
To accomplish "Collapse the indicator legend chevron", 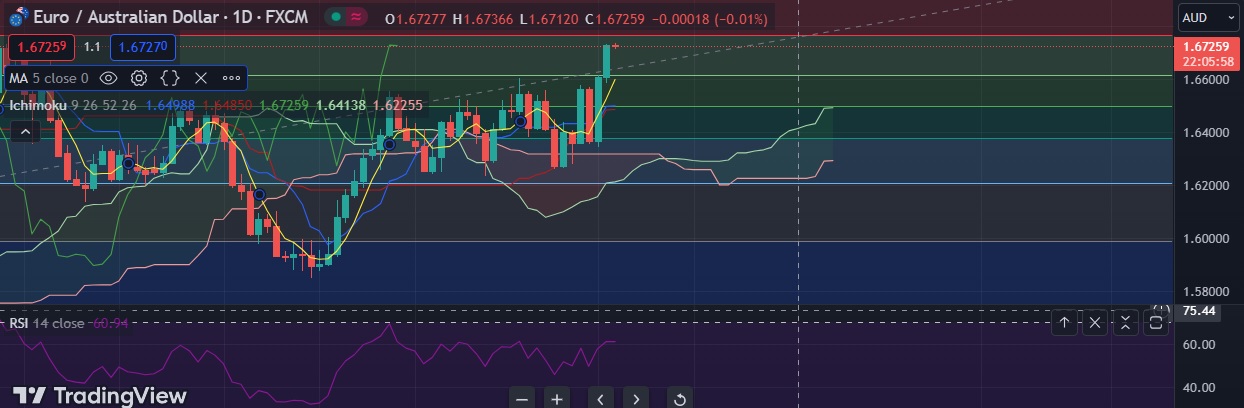I will click(25, 130).
